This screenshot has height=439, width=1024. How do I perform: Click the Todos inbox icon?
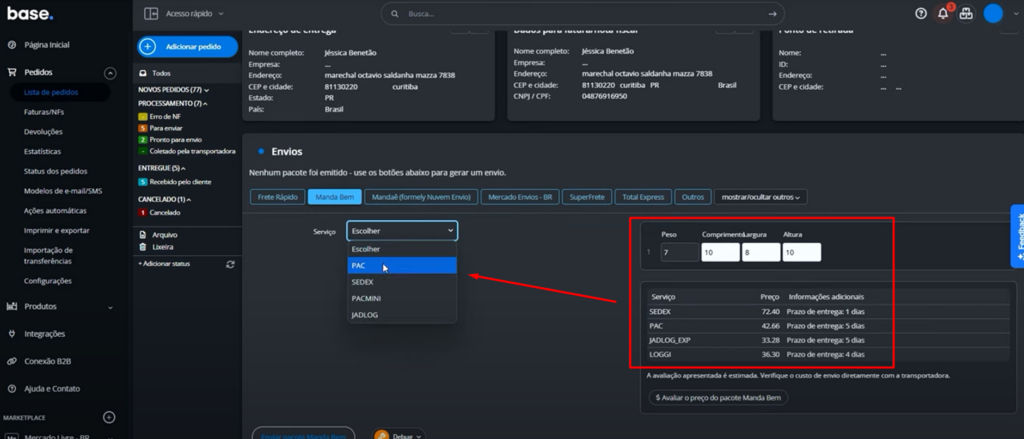(x=143, y=74)
